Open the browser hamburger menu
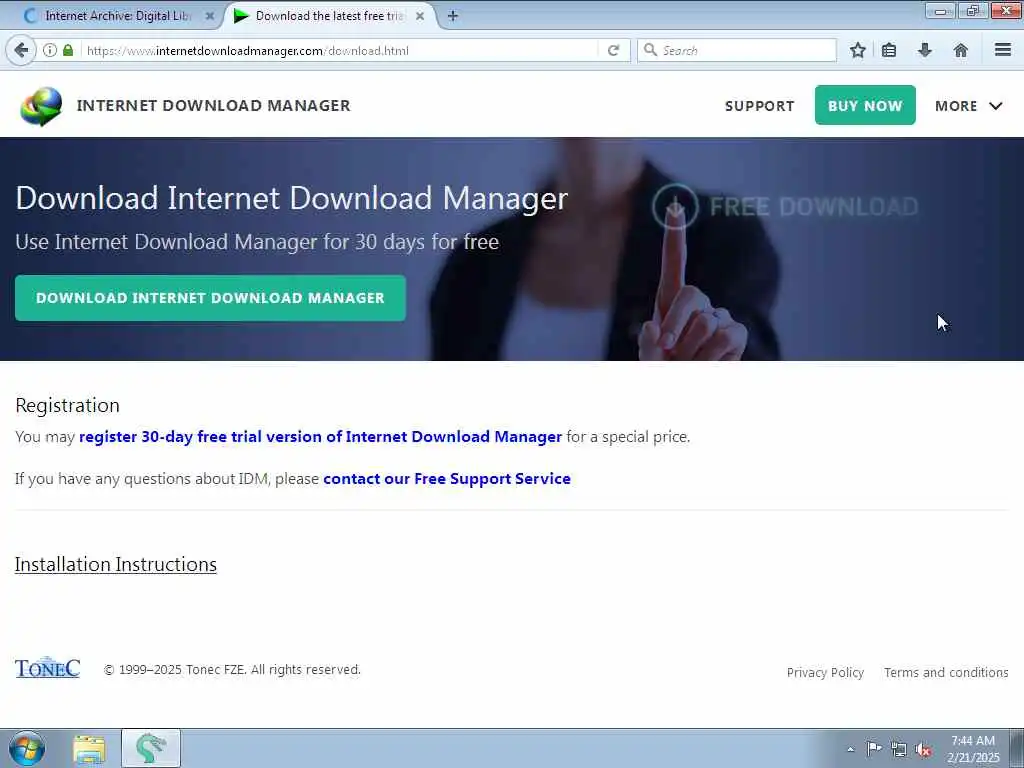Screen dimensions: 1024x768 [x=1003, y=50]
